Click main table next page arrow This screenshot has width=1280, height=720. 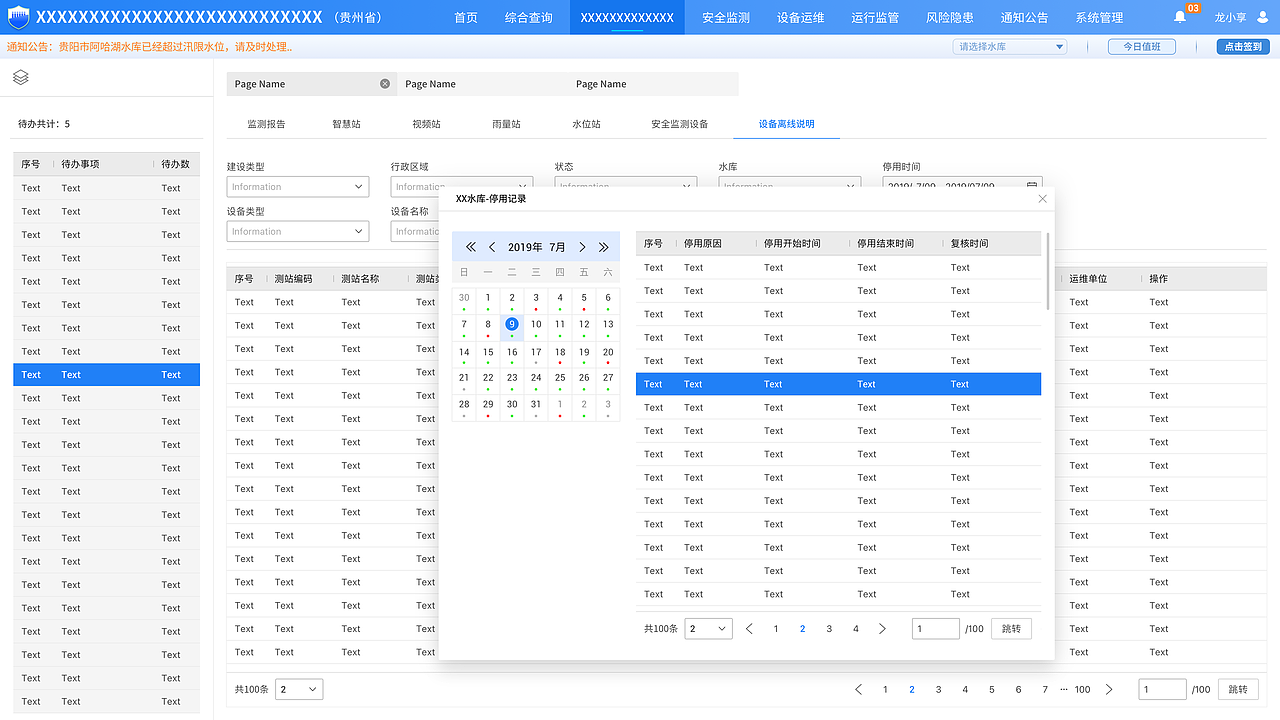(1109, 689)
